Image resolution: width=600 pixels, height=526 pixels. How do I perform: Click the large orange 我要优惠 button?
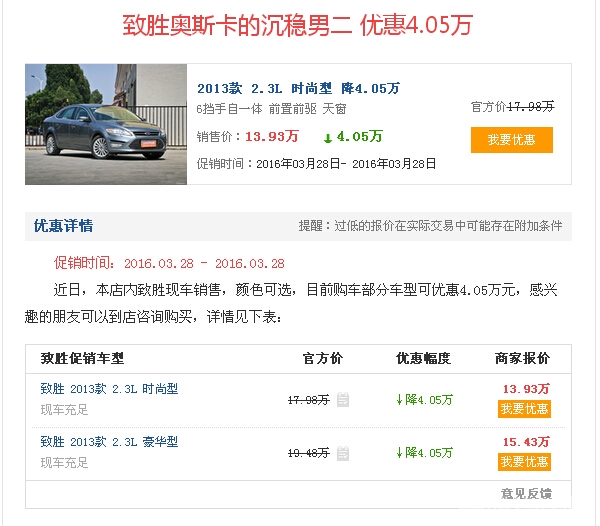tap(512, 140)
